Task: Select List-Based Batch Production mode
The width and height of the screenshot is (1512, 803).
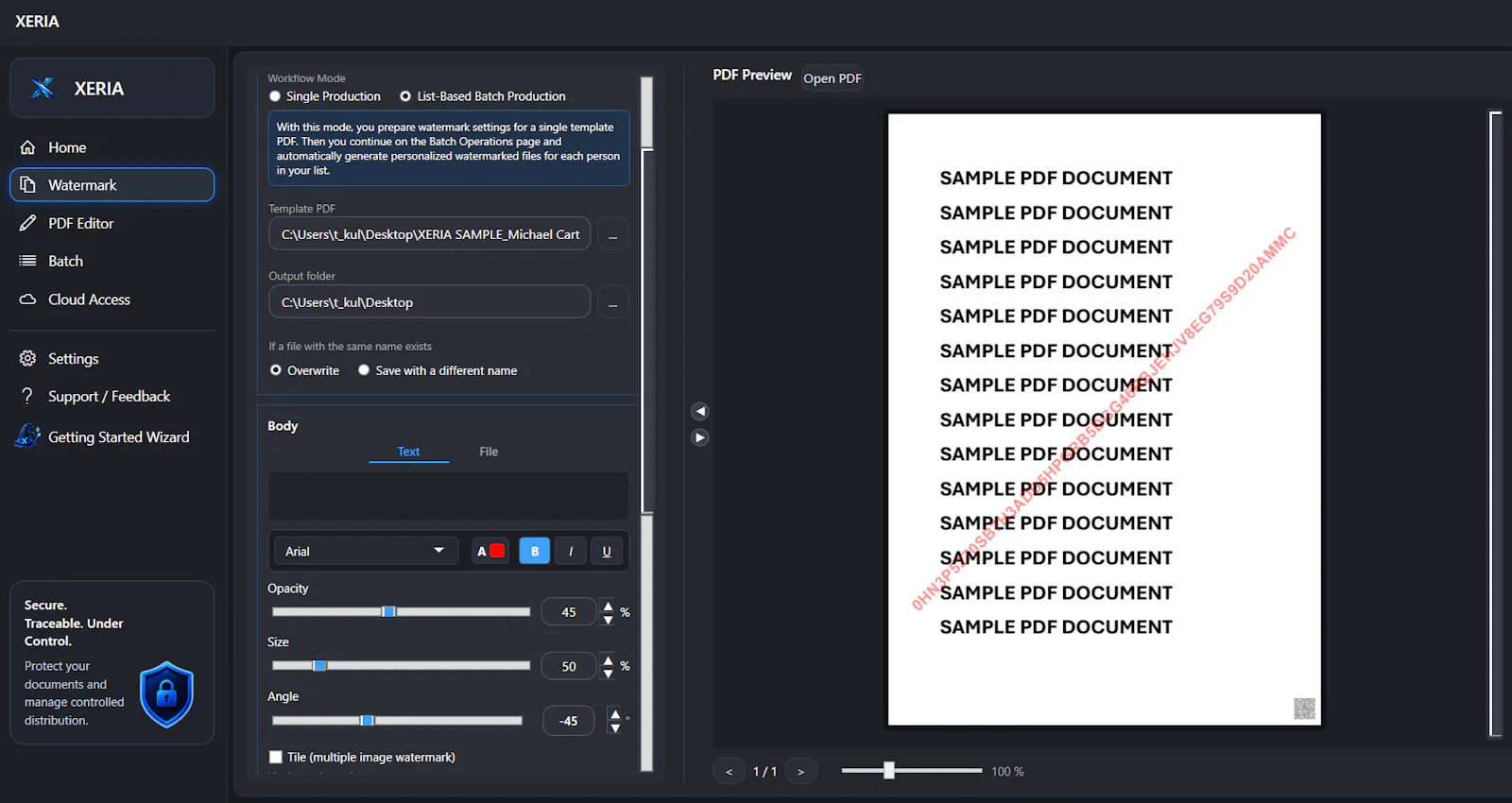Action: (x=483, y=96)
